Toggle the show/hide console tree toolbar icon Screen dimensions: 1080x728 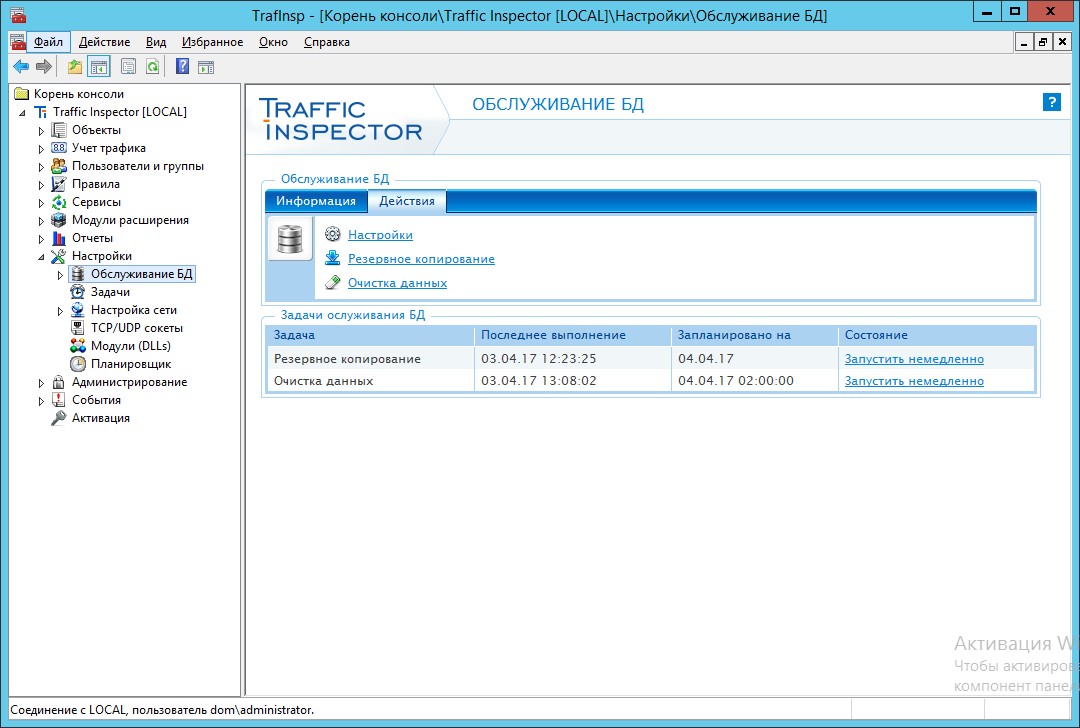[x=99, y=67]
